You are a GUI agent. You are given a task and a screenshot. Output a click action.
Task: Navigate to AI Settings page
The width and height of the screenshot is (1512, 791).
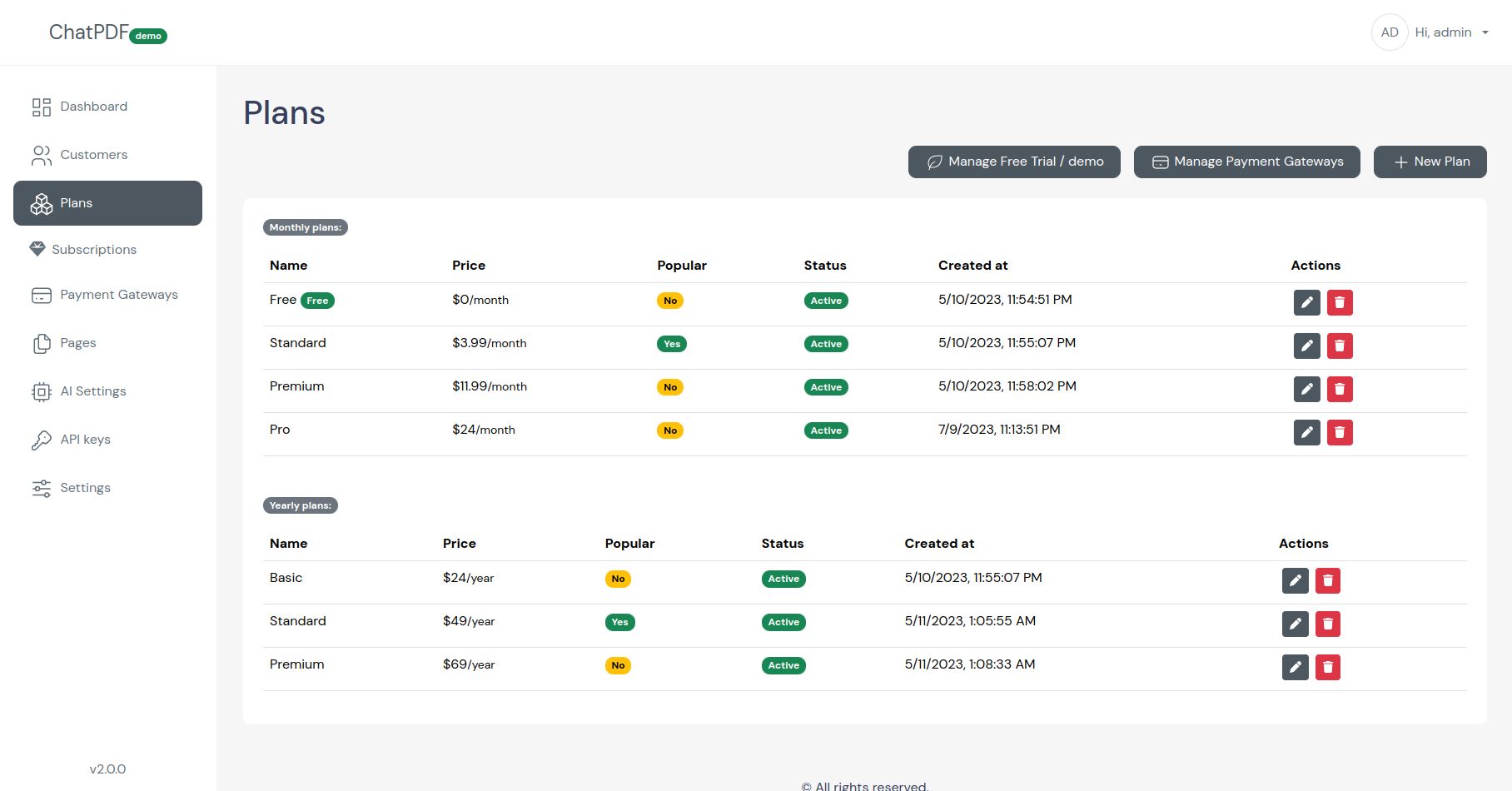tap(92, 391)
